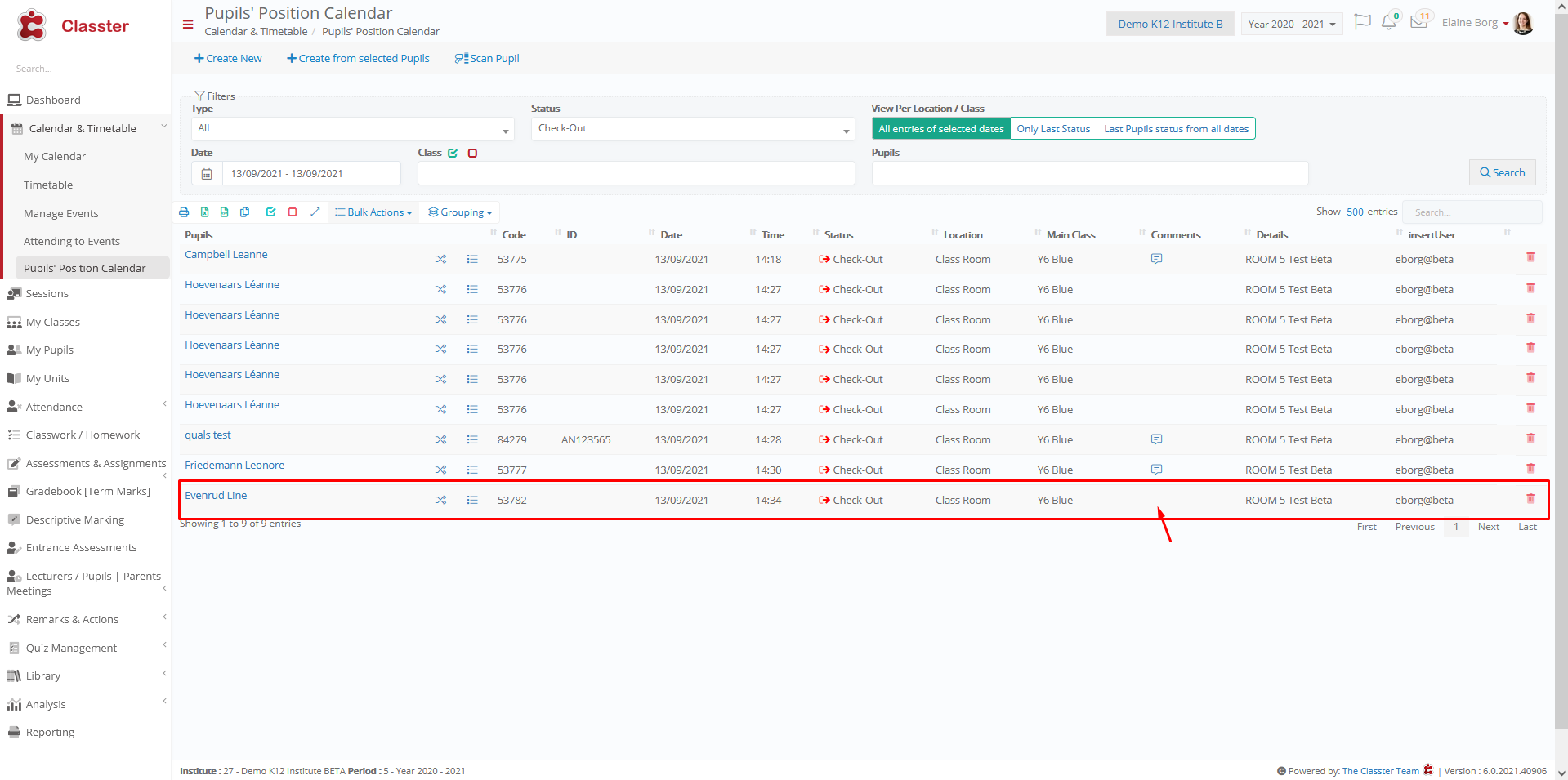Select all classes with green check beside Class
Viewport: 1568px width, 780px height.
pyautogui.click(x=453, y=153)
